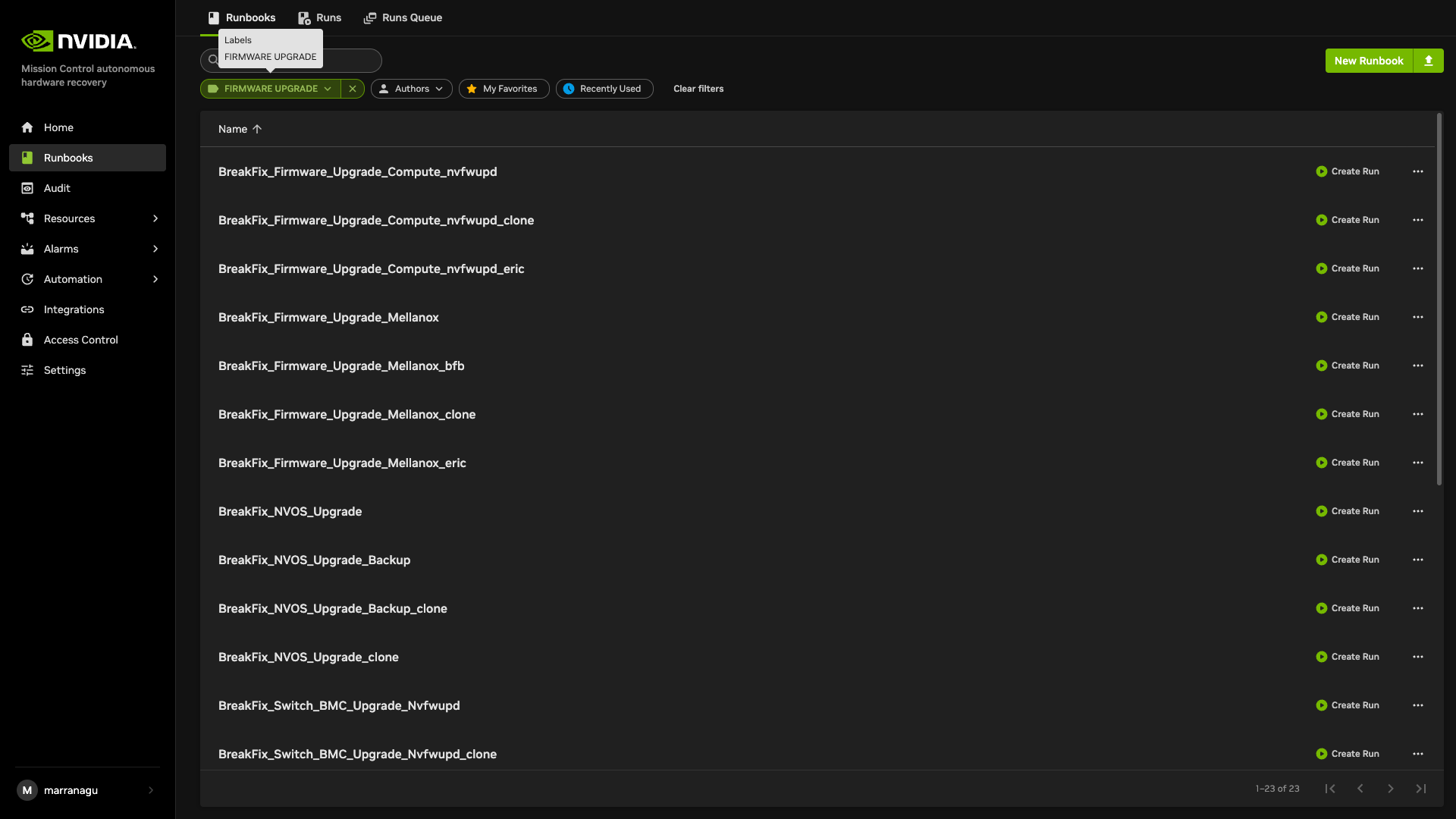
Task: Remove the FIRMWARE UPGRADE label filter
Action: [353, 89]
